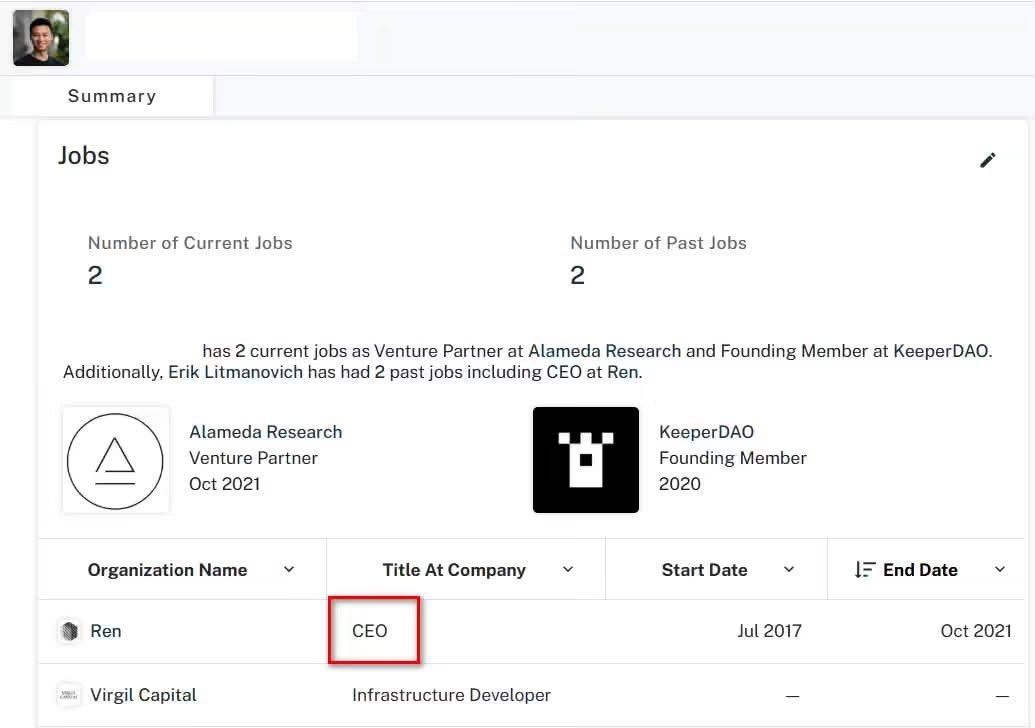Open Virgil Capital organization in table

click(x=143, y=695)
